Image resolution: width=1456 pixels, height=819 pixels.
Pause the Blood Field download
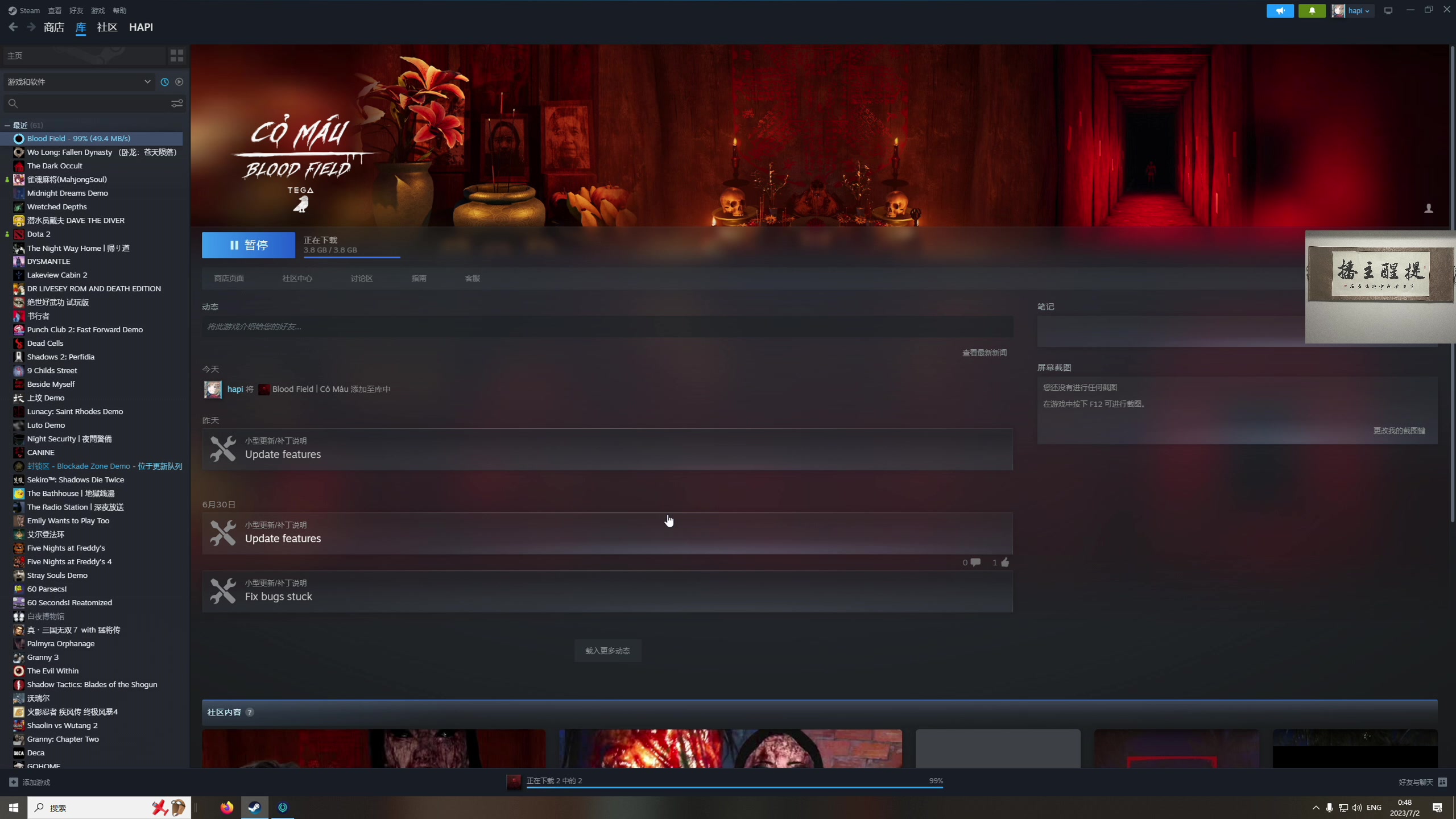[249, 245]
